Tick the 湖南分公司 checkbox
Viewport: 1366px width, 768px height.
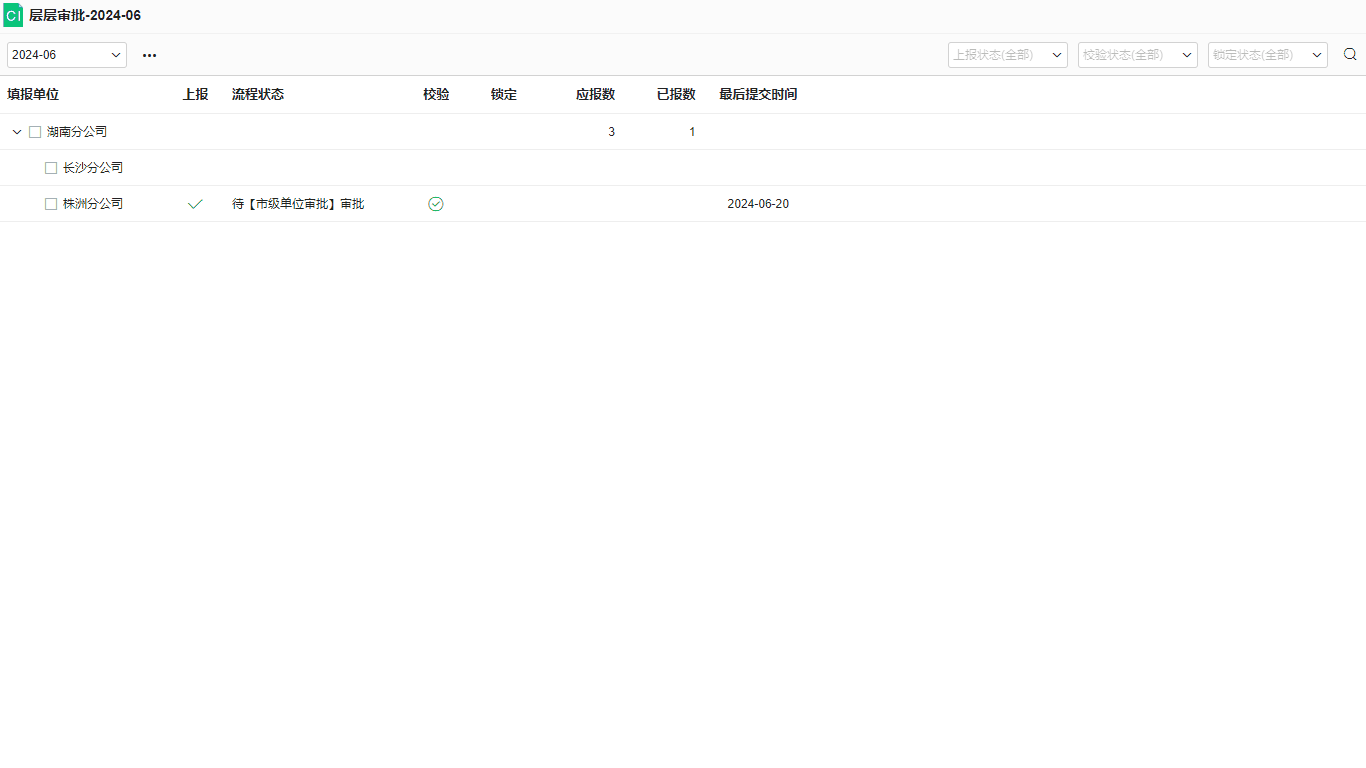point(35,132)
